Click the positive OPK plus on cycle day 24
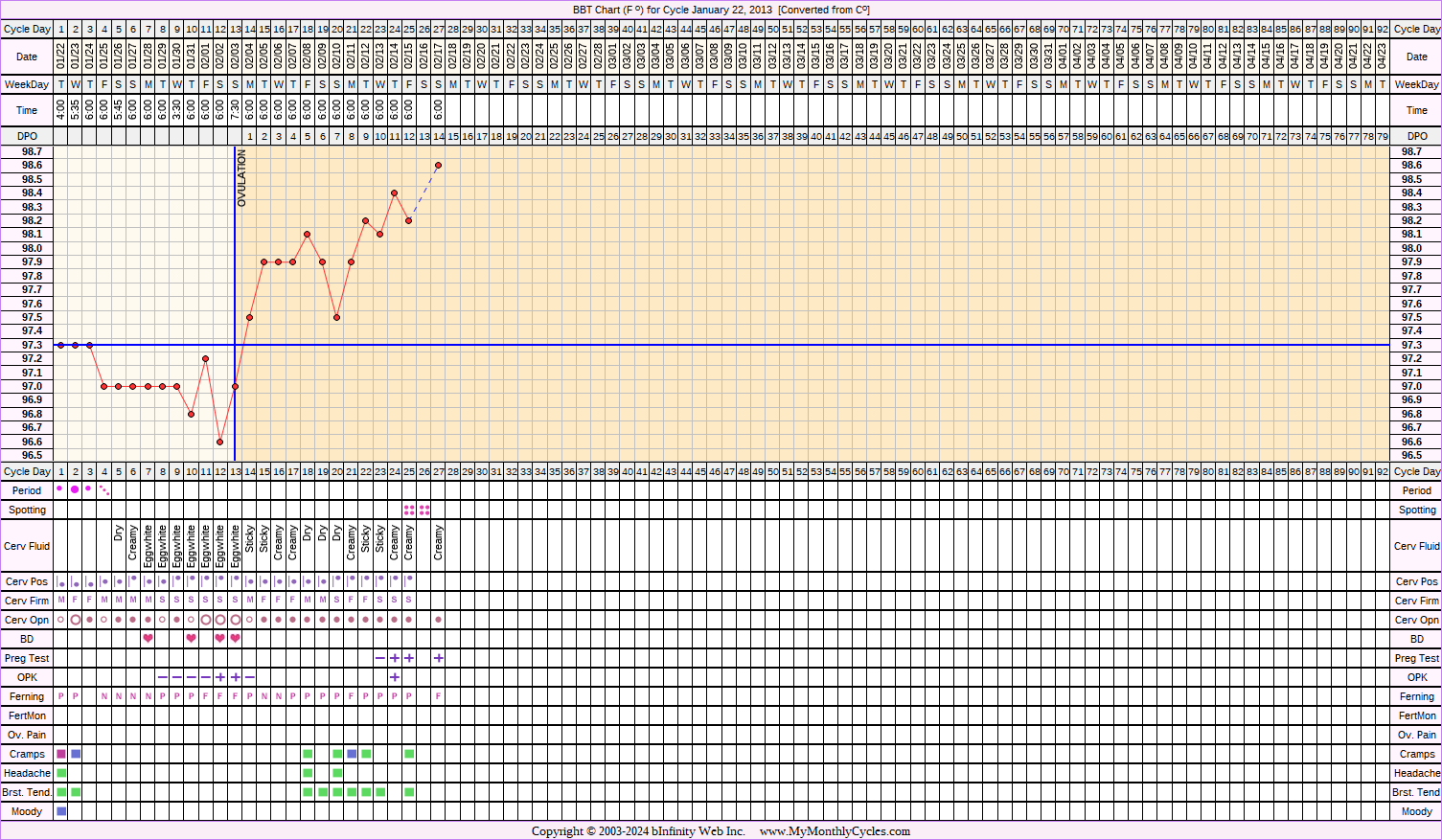Screen dimensions: 1442x840 coord(395,677)
